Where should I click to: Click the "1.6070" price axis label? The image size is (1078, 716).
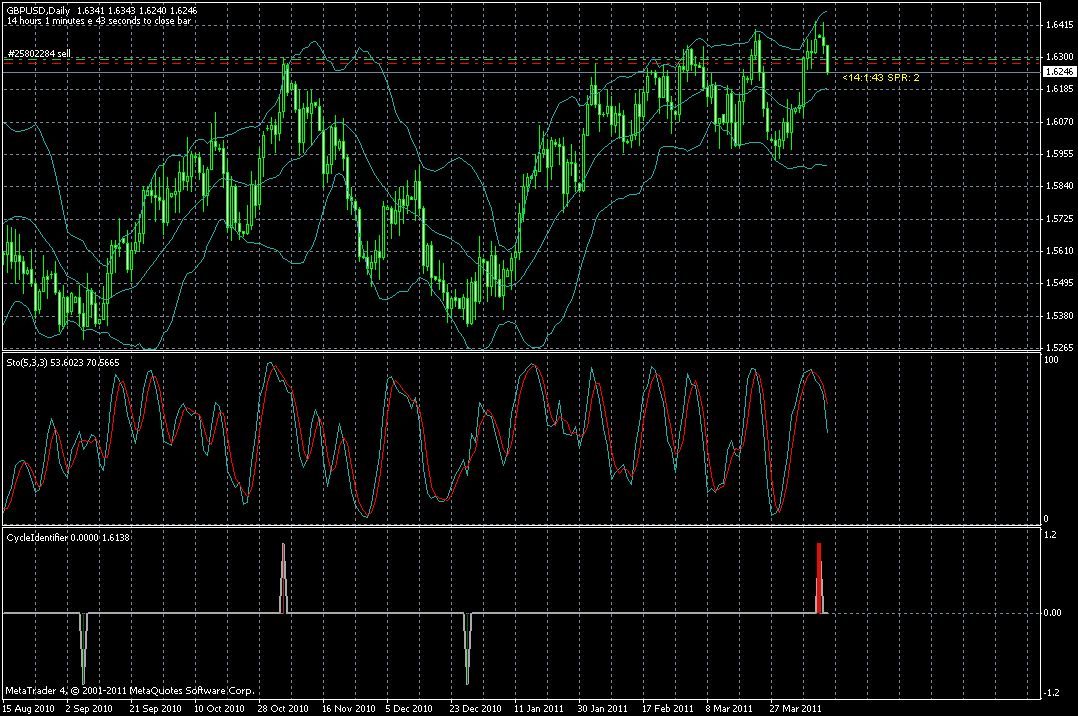coord(1059,122)
